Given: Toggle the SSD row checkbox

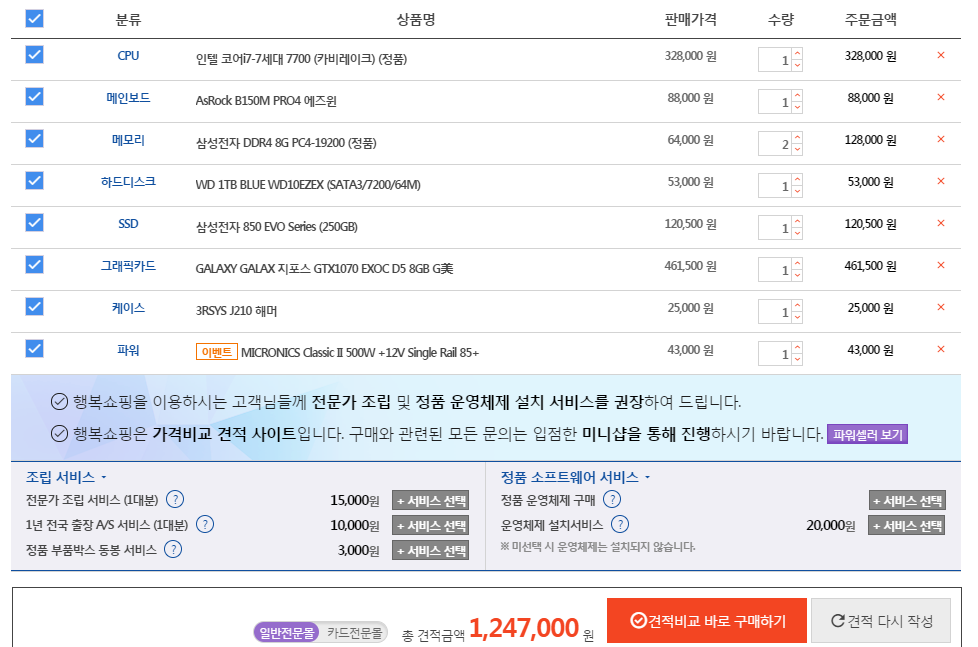Looking at the screenshot, I should point(34,223).
